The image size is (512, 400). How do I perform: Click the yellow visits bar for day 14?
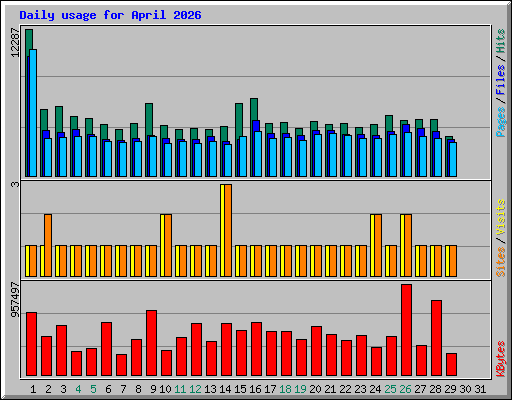[x=222, y=230]
